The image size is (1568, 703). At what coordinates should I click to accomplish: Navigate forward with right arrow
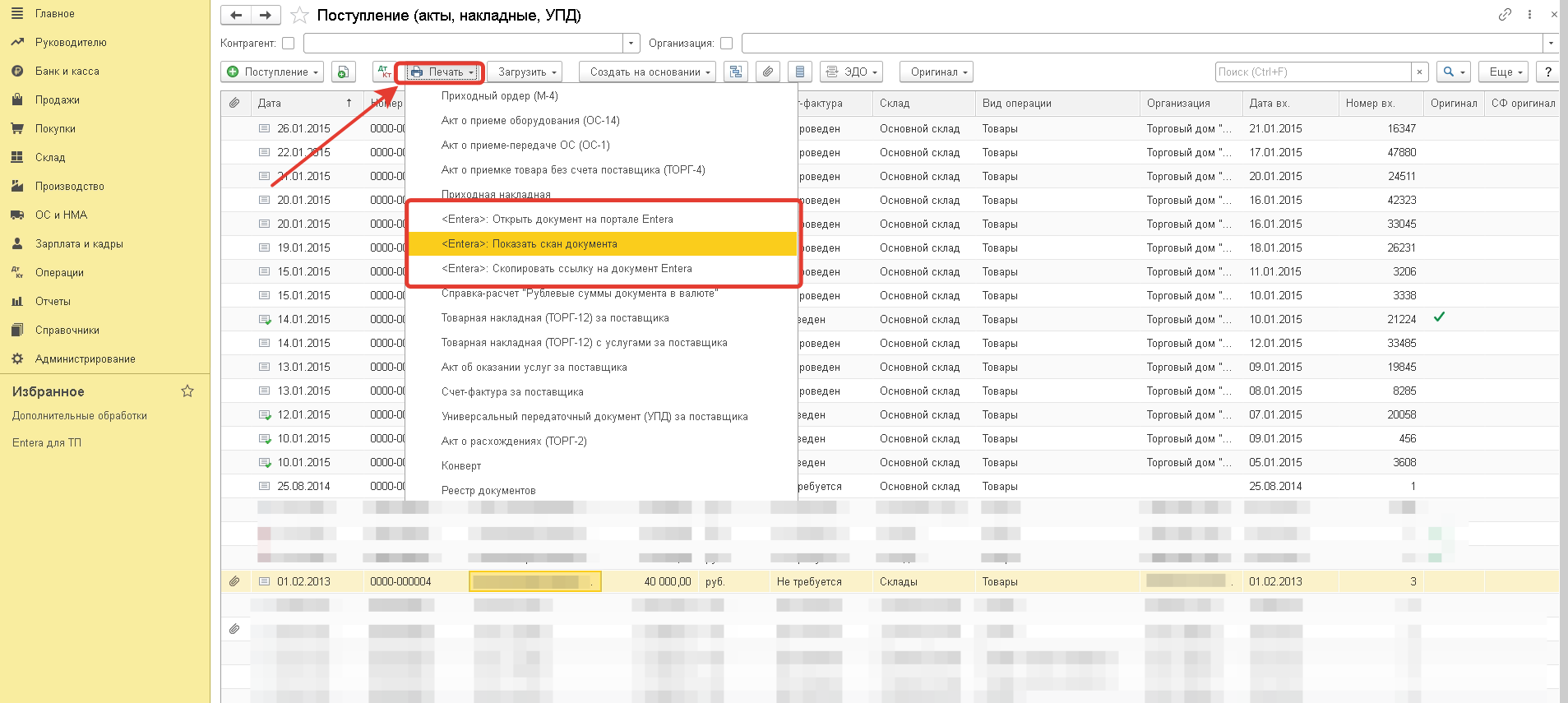[266, 15]
